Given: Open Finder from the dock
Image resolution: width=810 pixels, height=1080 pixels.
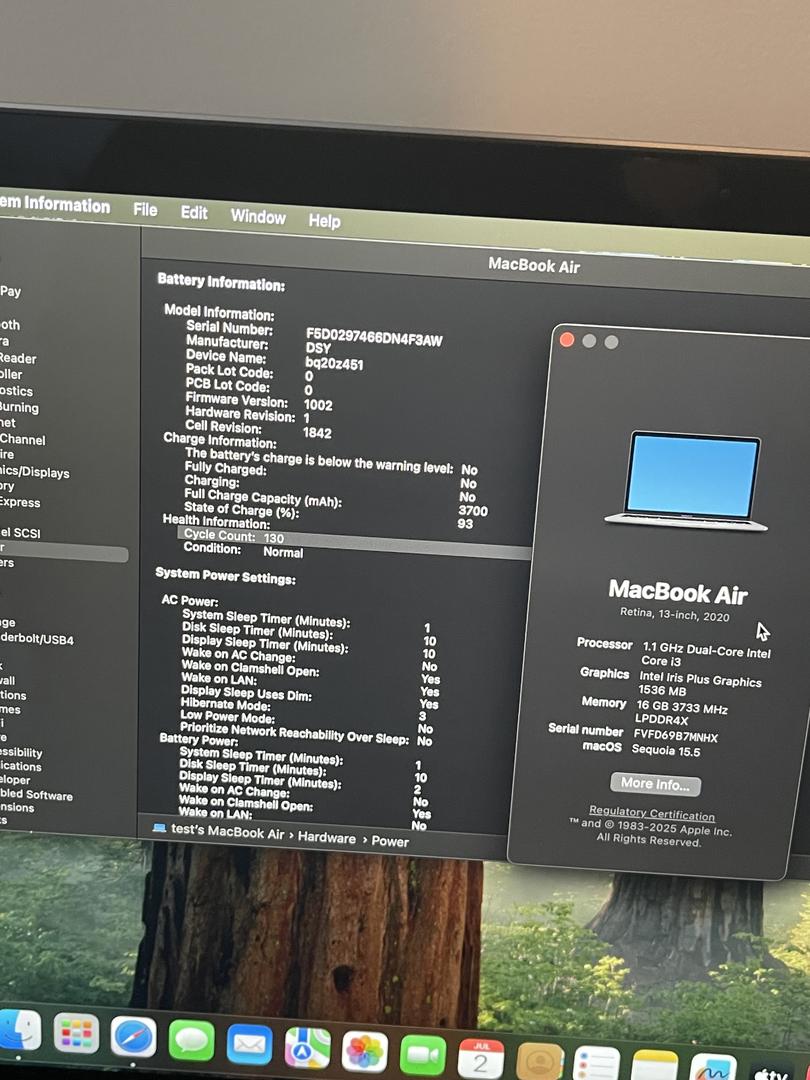Looking at the screenshot, I should 18,1033.
